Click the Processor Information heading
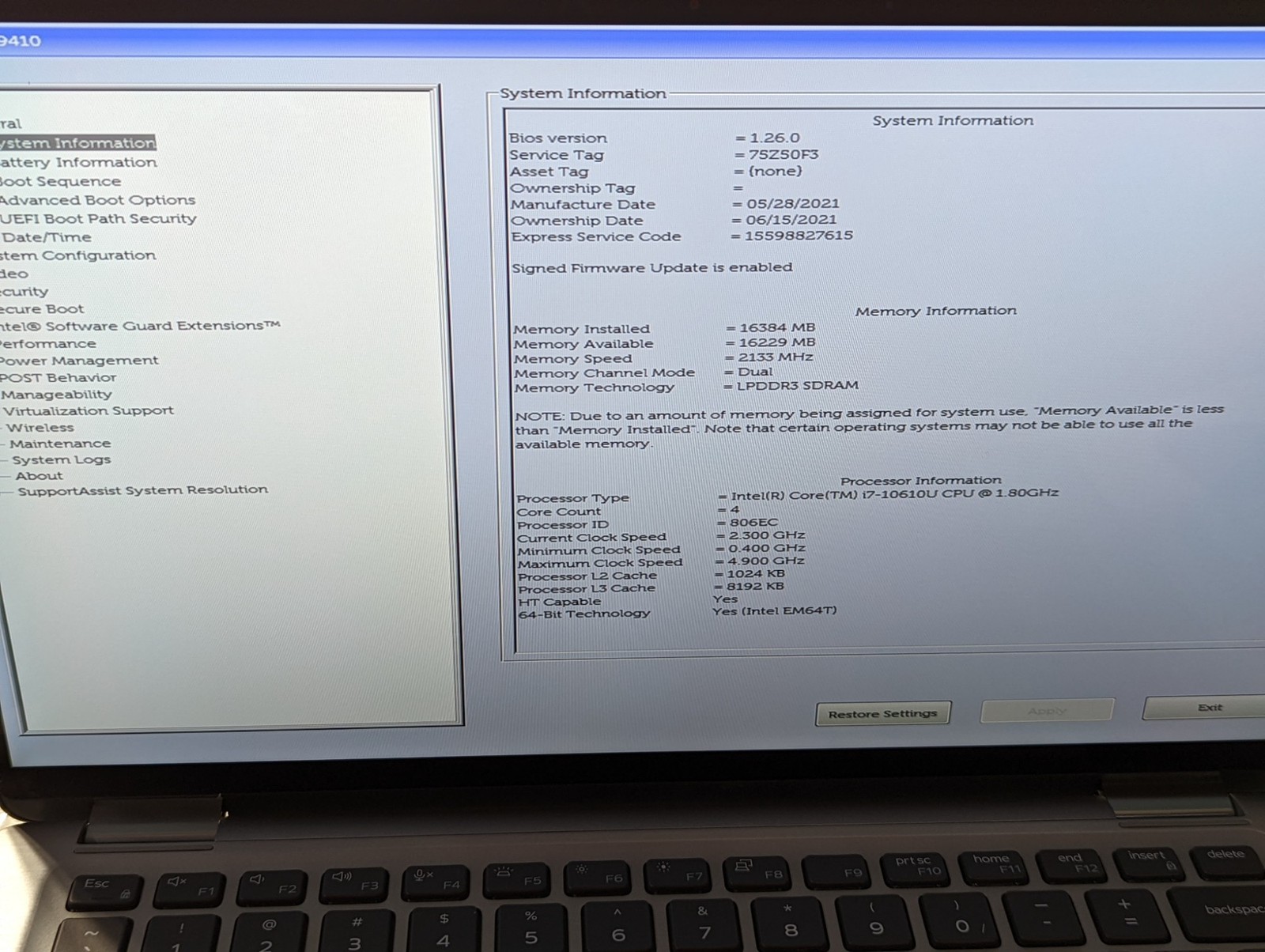This screenshot has width=1265, height=952. (920, 481)
